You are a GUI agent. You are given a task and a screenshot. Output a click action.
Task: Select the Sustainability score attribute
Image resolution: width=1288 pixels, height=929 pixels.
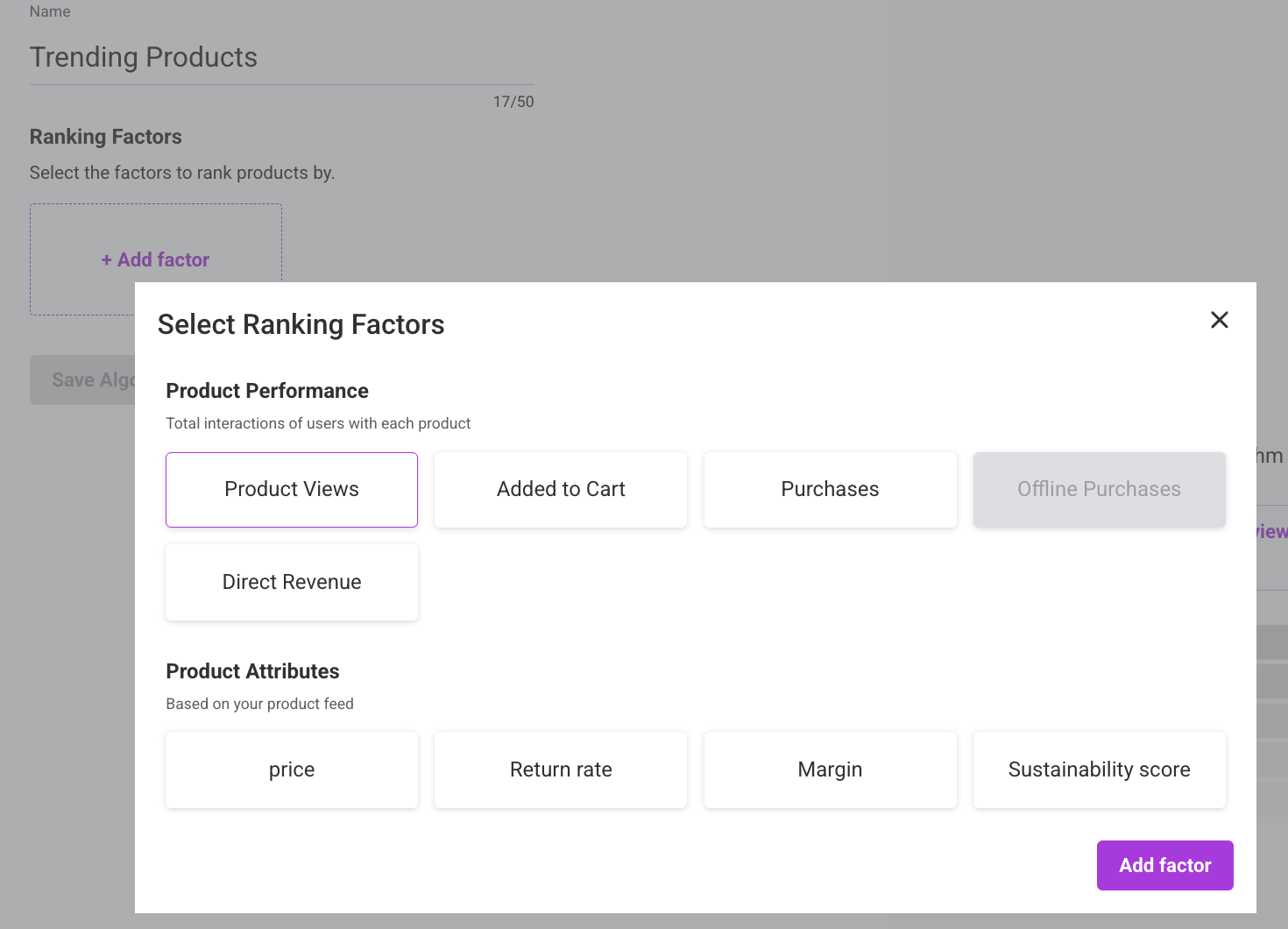tap(1099, 769)
